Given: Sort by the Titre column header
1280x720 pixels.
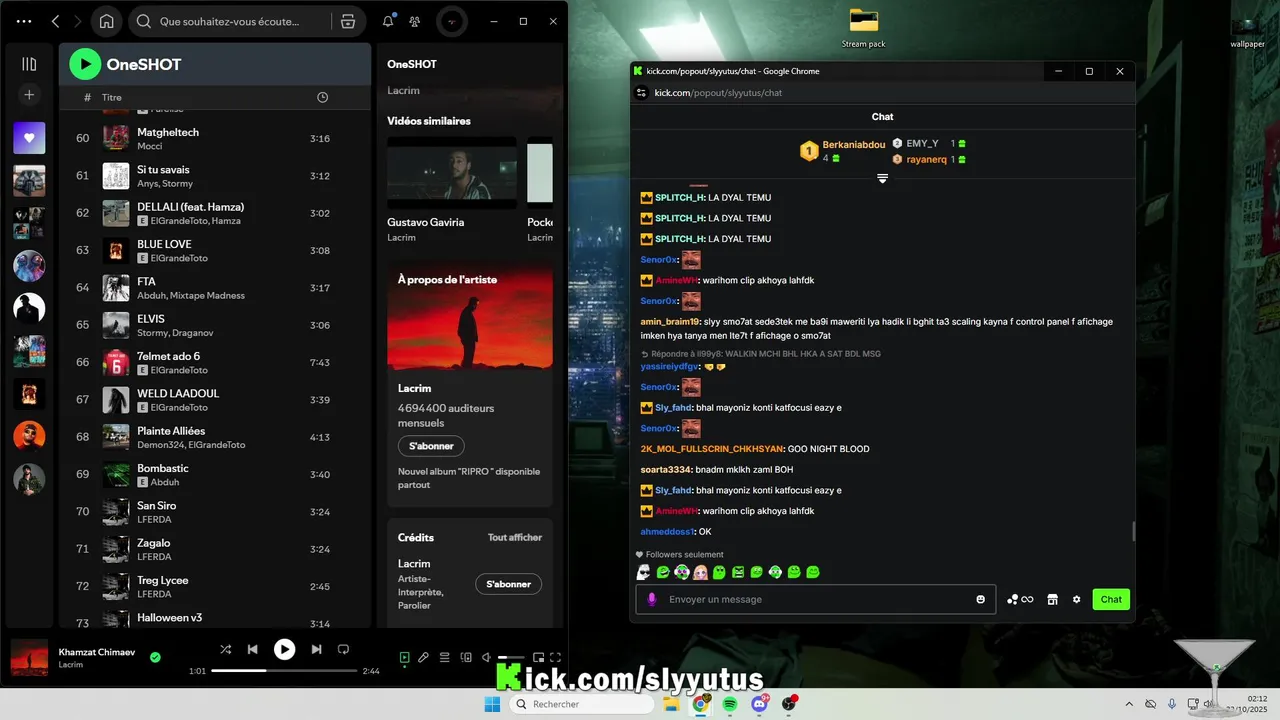Looking at the screenshot, I should pyautogui.click(x=111, y=97).
